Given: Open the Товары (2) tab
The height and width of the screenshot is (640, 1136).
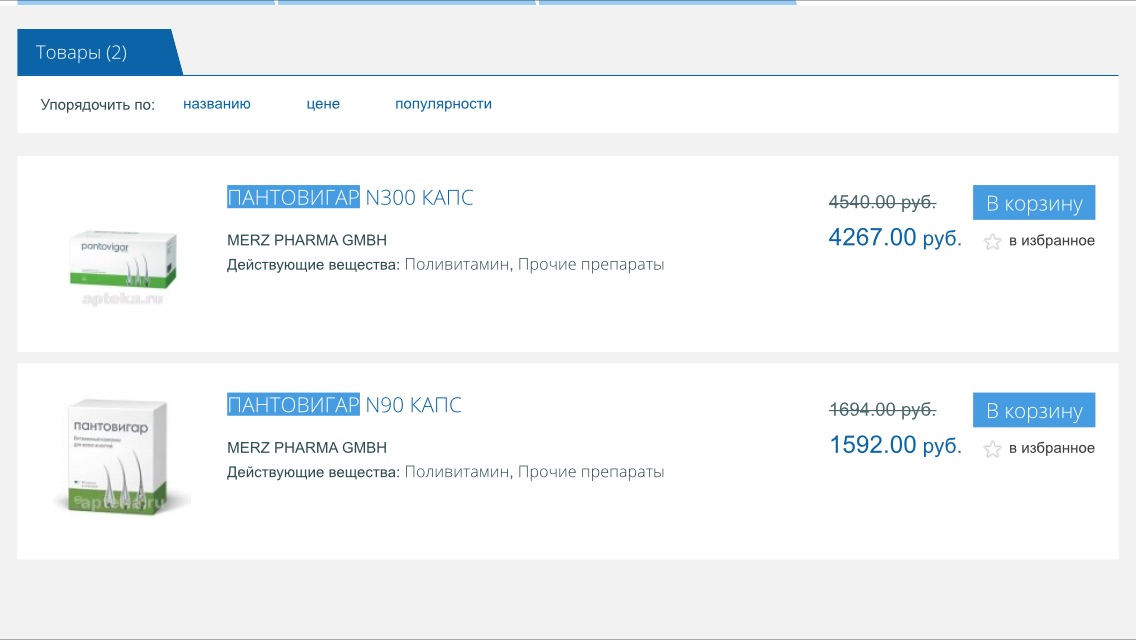Looking at the screenshot, I should click(82, 53).
